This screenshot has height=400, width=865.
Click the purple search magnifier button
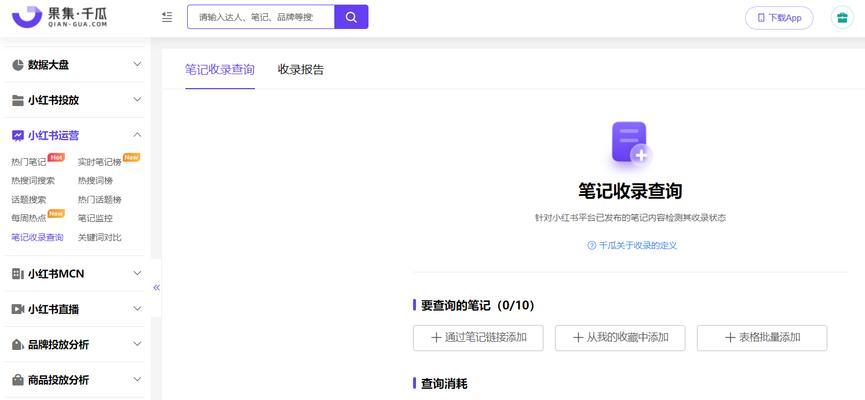pyautogui.click(x=351, y=17)
